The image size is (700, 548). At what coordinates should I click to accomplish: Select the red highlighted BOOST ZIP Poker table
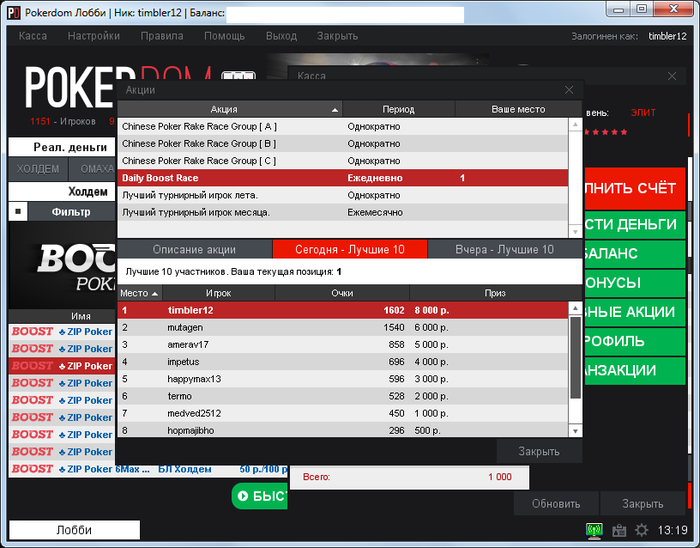(x=62, y=366)
